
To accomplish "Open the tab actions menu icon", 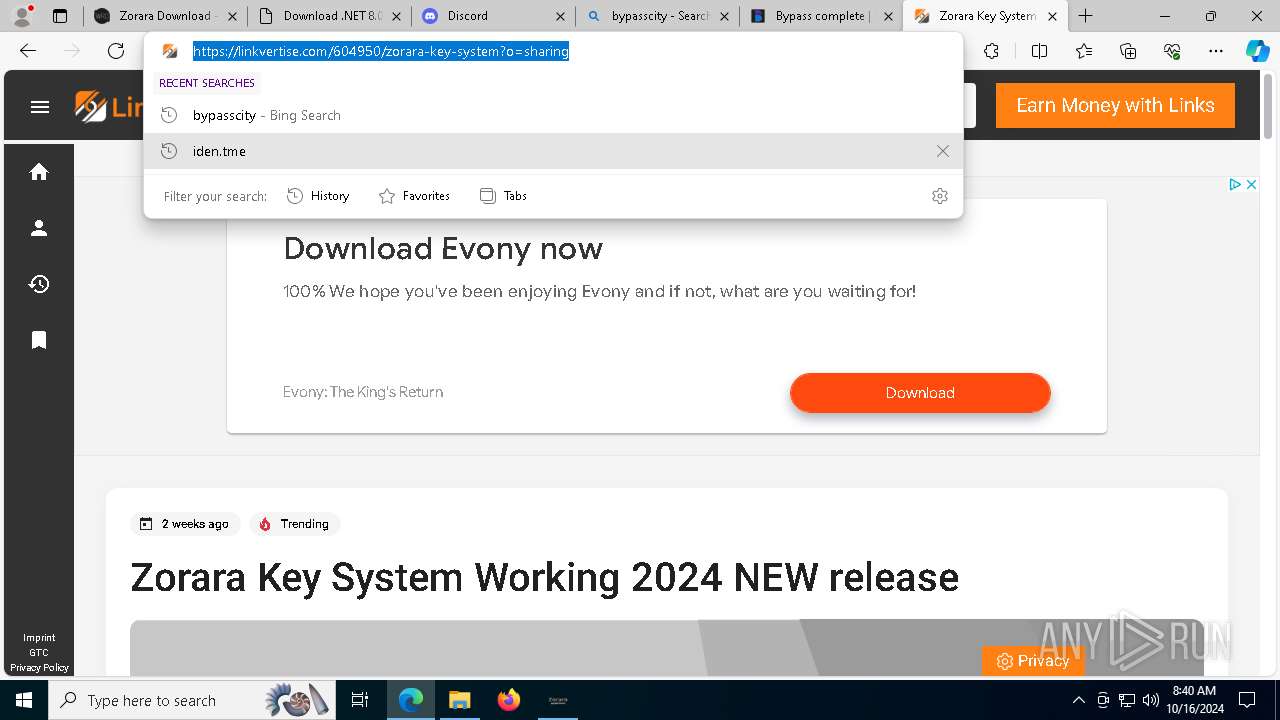I will pos(60,16).
